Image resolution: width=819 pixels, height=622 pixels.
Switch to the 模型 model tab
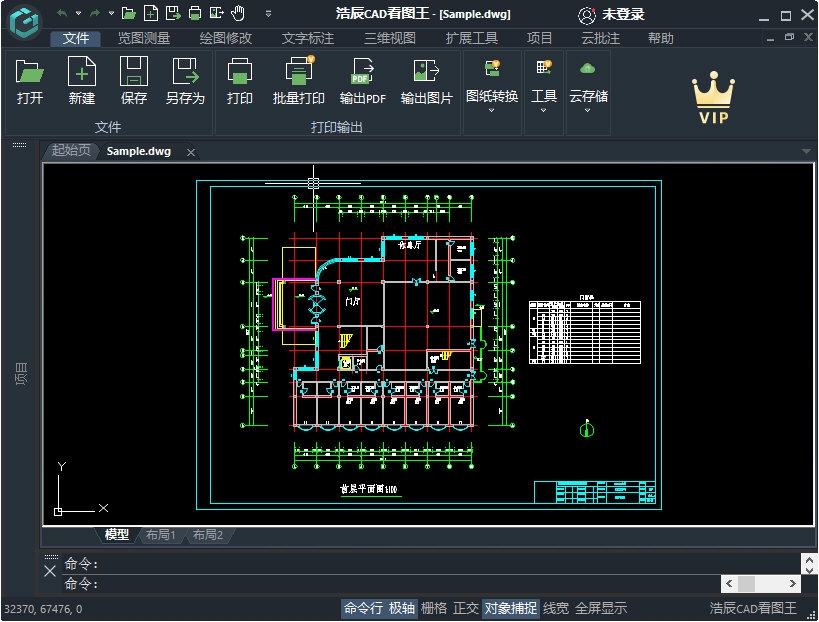(x=116, y=534)
